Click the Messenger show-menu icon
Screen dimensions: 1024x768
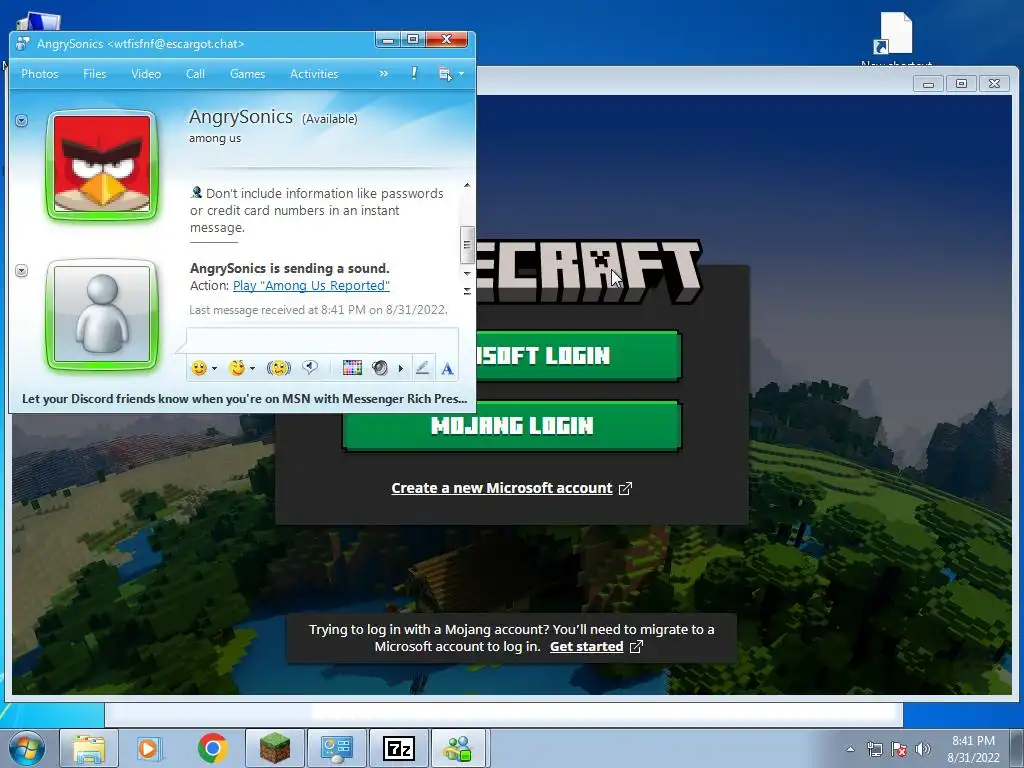pos(445,74)
